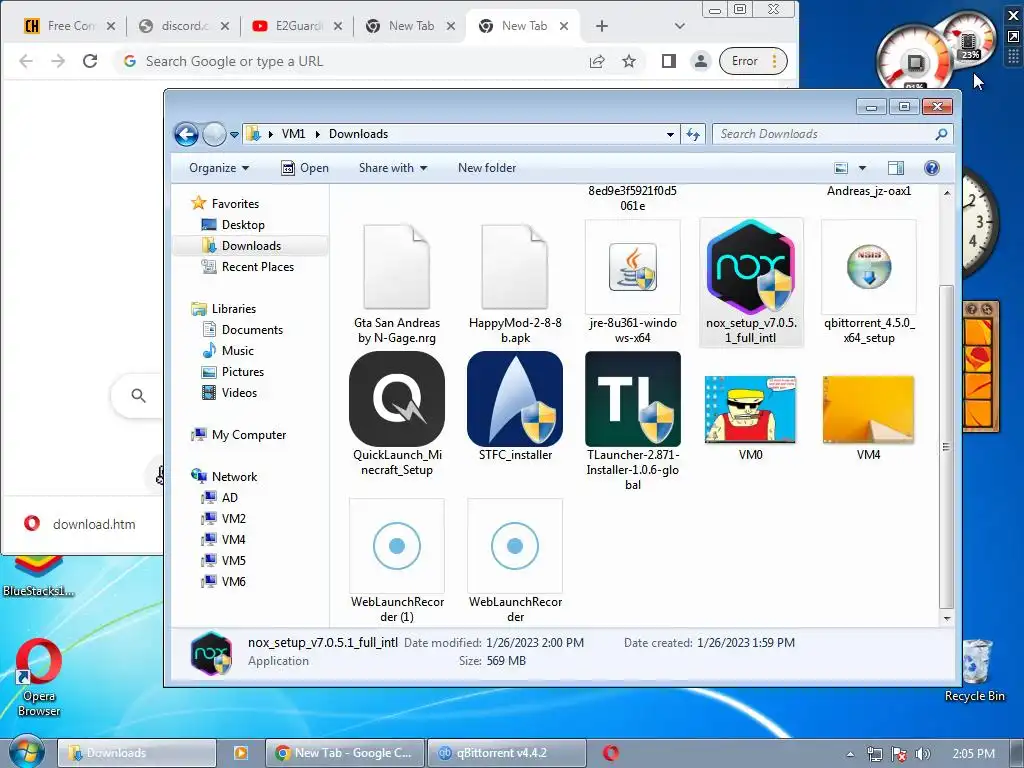Select Gta San Andreas by N-Gage.nrg file
This screenshot has height=768, width=1024.
[396, 282]
